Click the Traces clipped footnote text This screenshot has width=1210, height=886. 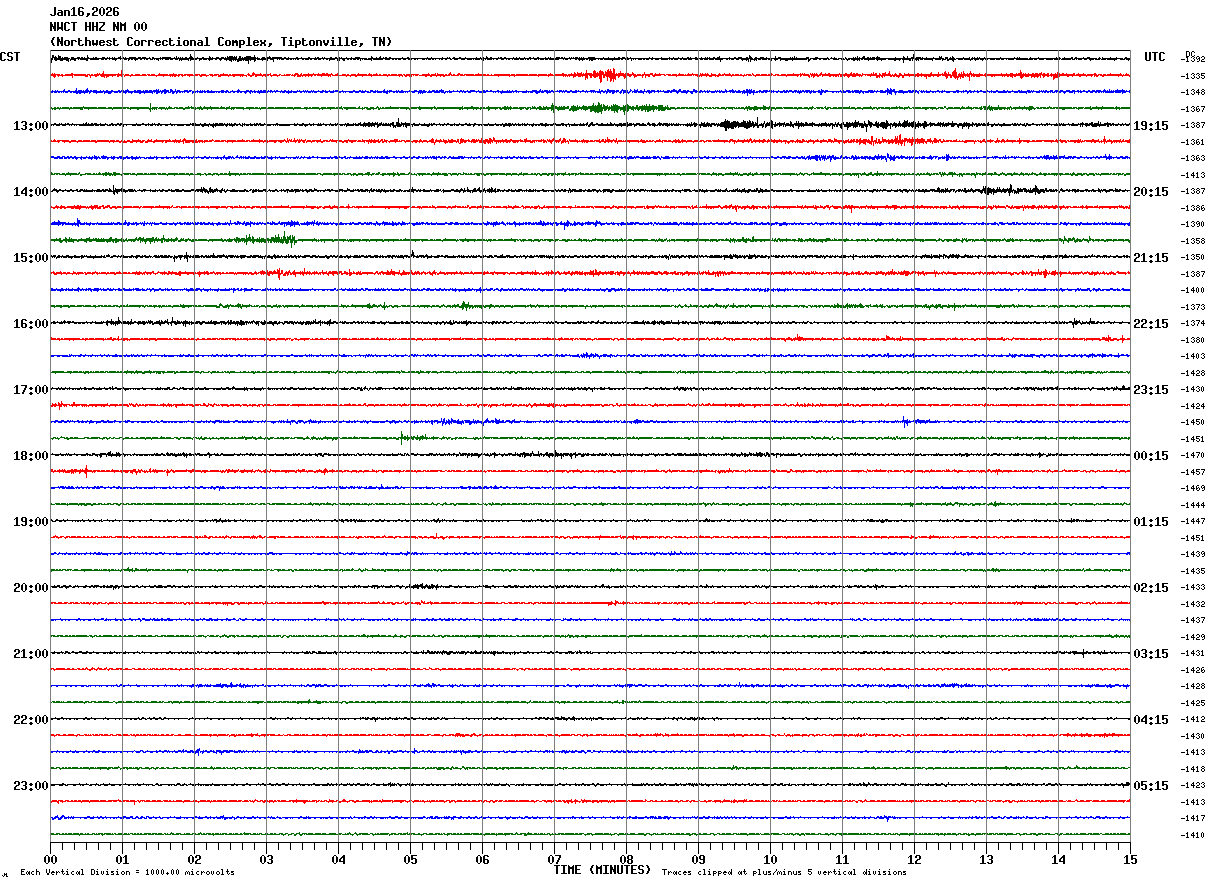click(784, 872)
